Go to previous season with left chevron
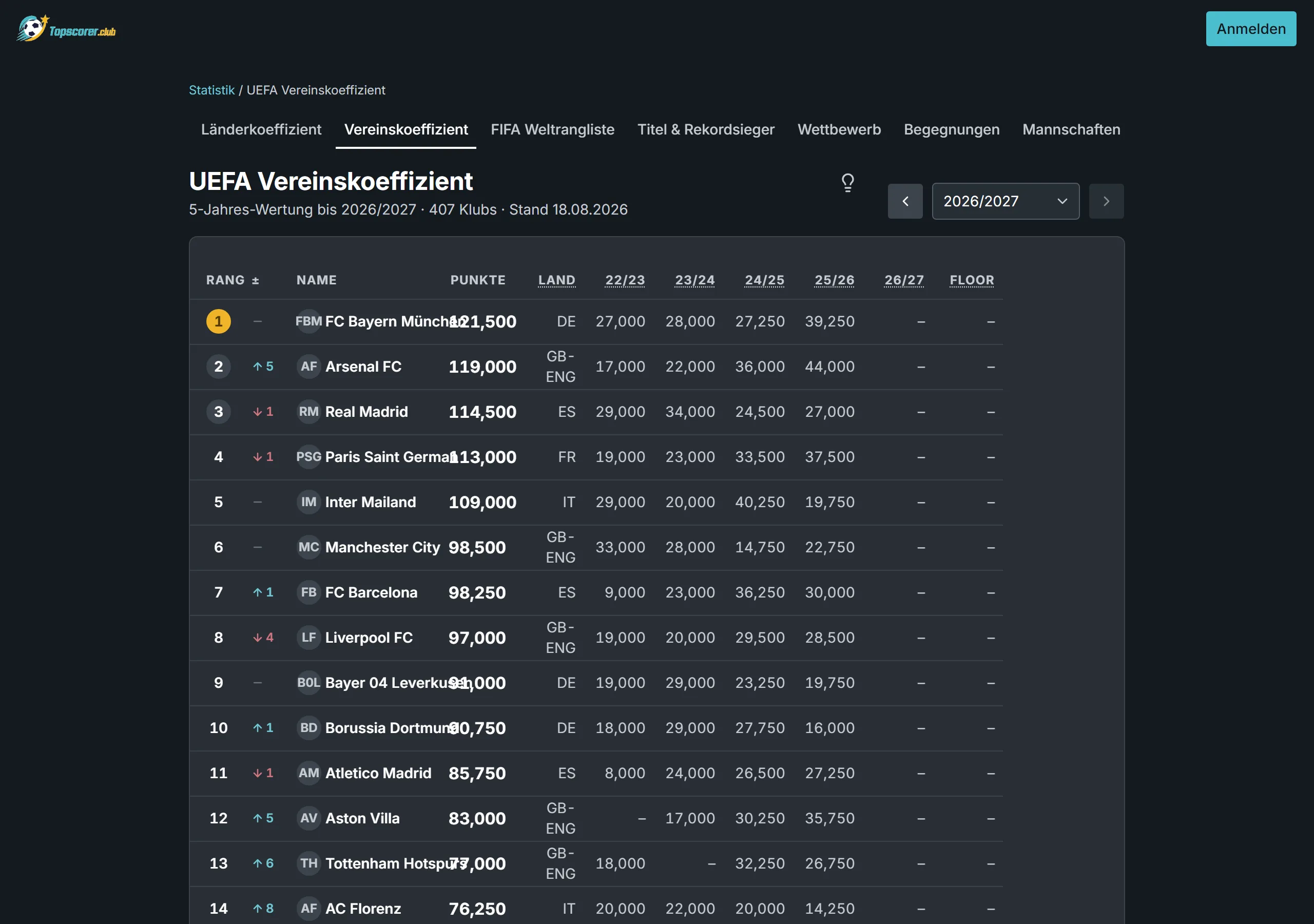Viewport: 1314px width, 924px height. point(905,201)
